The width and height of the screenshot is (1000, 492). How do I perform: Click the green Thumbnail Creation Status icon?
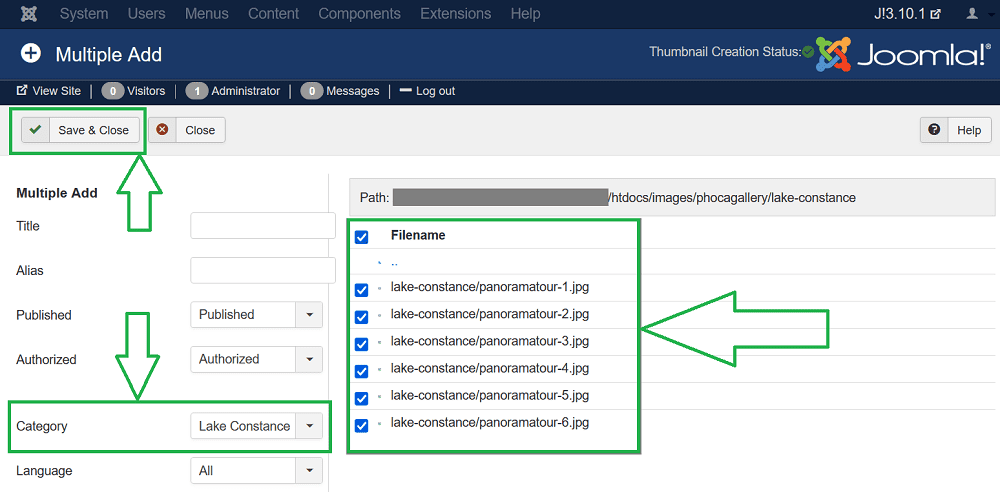coord(808,52)
